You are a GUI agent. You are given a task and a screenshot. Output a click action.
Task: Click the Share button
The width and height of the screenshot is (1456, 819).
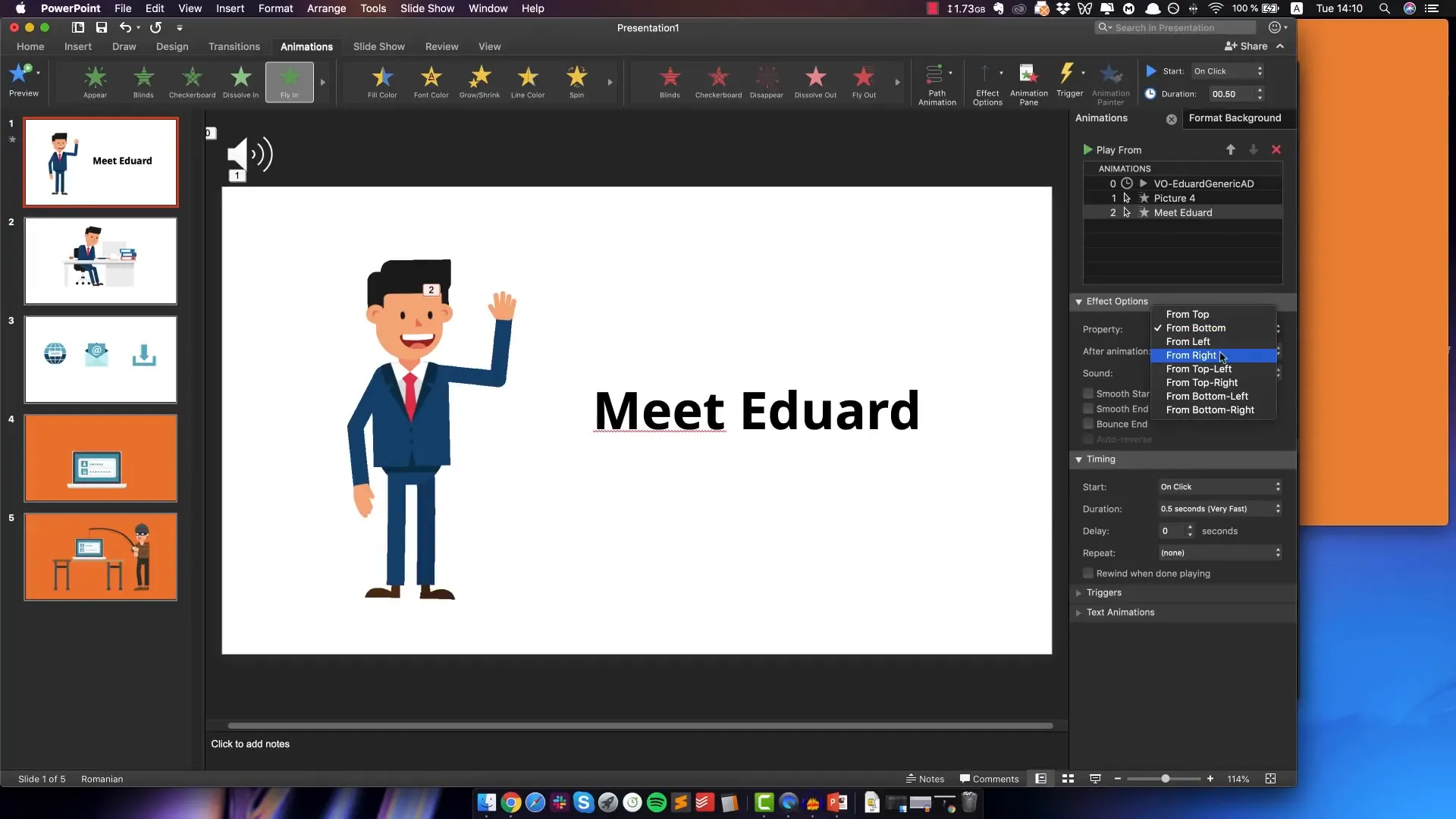tap(1246, 46)
